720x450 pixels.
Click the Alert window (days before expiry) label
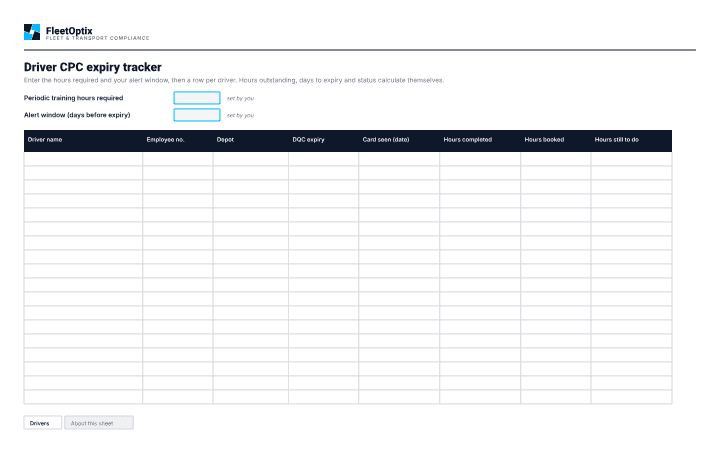click(x=77, y=115)
